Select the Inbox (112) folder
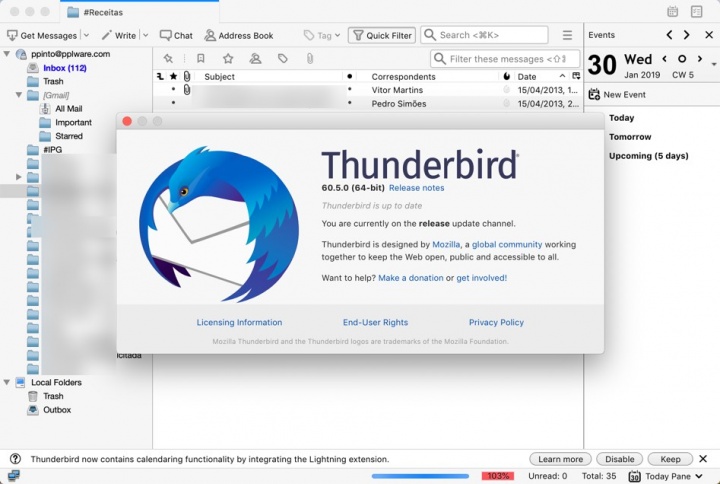The height and width of the screenshot is (484, 720). [x=64, y=68]
